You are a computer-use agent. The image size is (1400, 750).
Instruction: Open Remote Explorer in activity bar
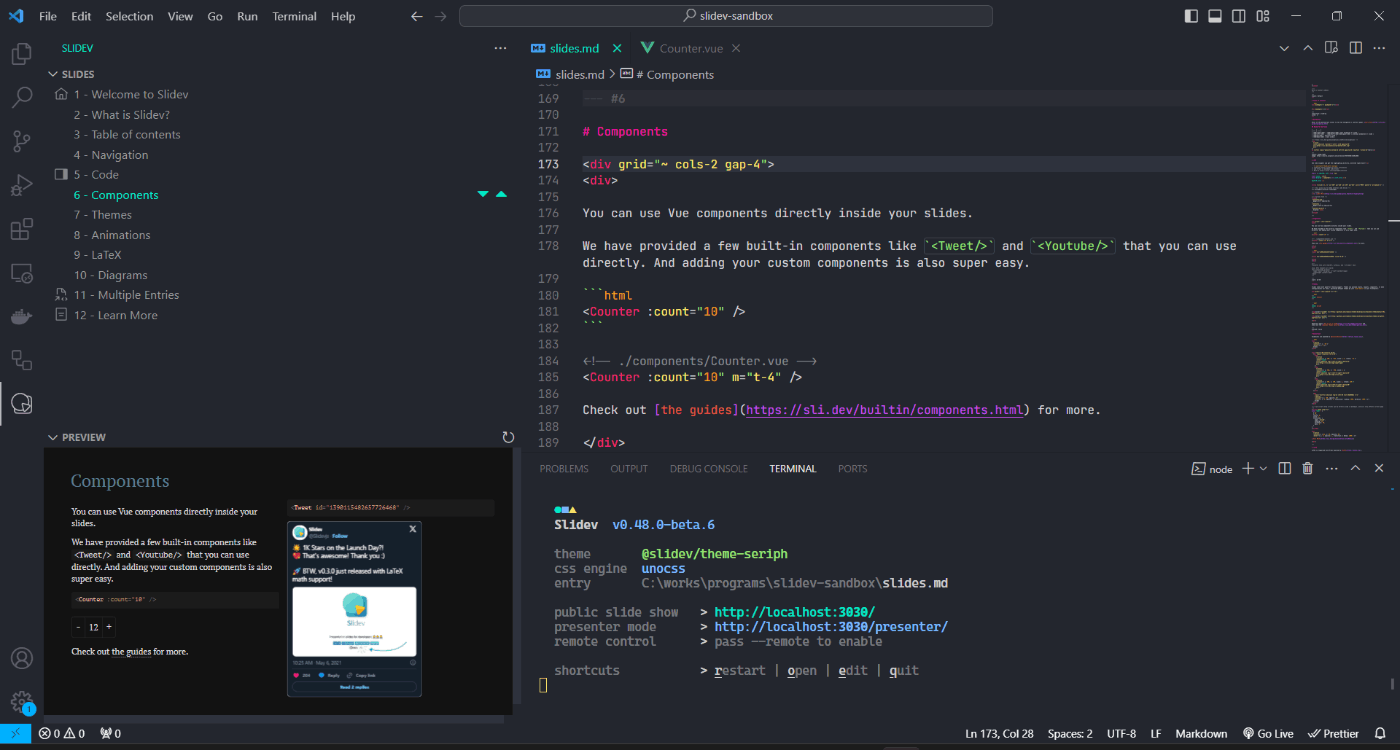click(x=21, y=273)
